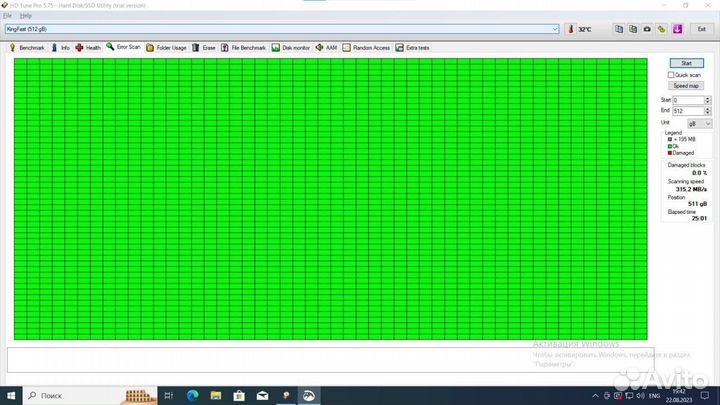Viewport: 720px width, 405px height.
Task: Open the Mail app from the taskbar
Action: (x=263, y=395)
